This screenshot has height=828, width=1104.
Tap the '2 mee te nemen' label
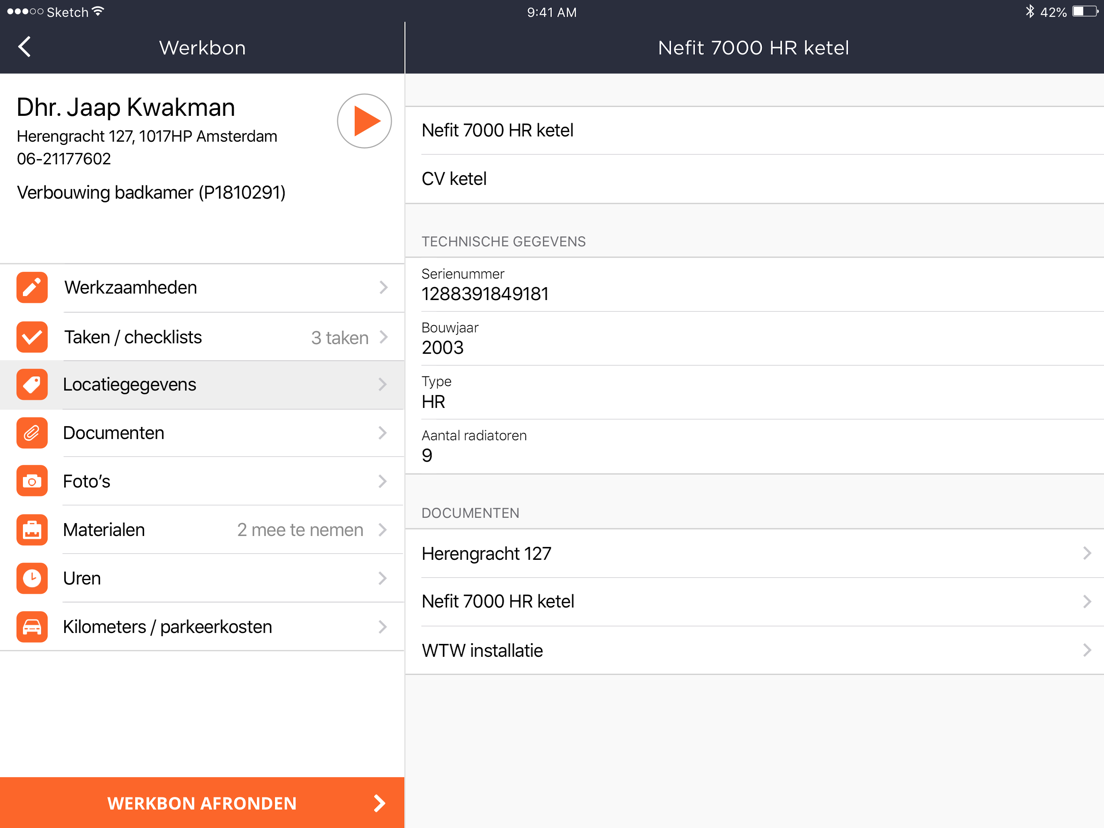pyautogui.click(x=301, y=530)
